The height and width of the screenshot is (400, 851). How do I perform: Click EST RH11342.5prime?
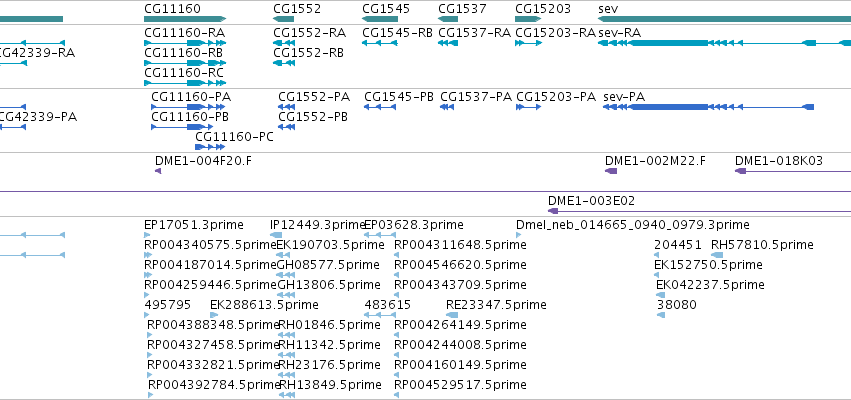click(329, 345)
